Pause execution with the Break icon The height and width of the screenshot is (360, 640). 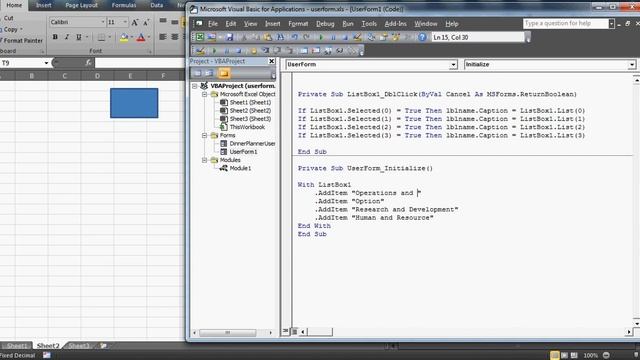333,37
